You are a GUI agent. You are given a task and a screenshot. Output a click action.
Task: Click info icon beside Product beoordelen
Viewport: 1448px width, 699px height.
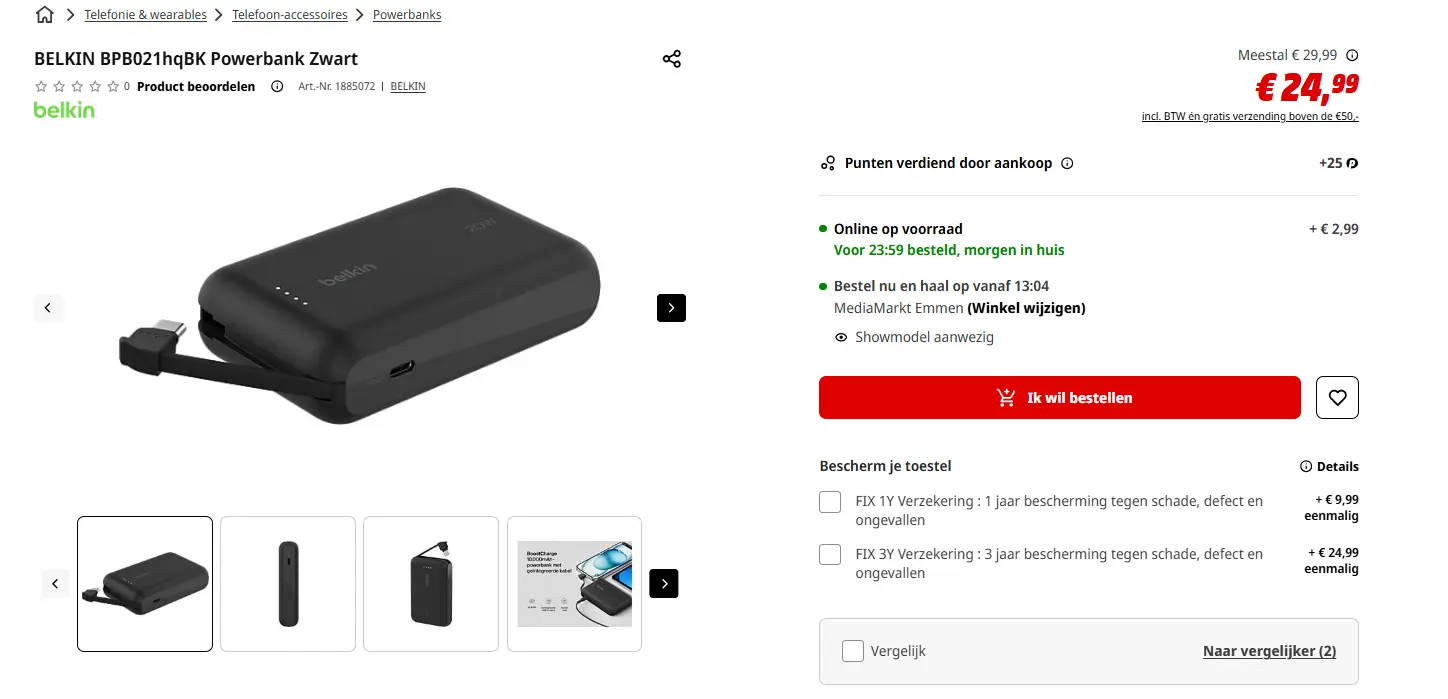[x=277, y=87]
